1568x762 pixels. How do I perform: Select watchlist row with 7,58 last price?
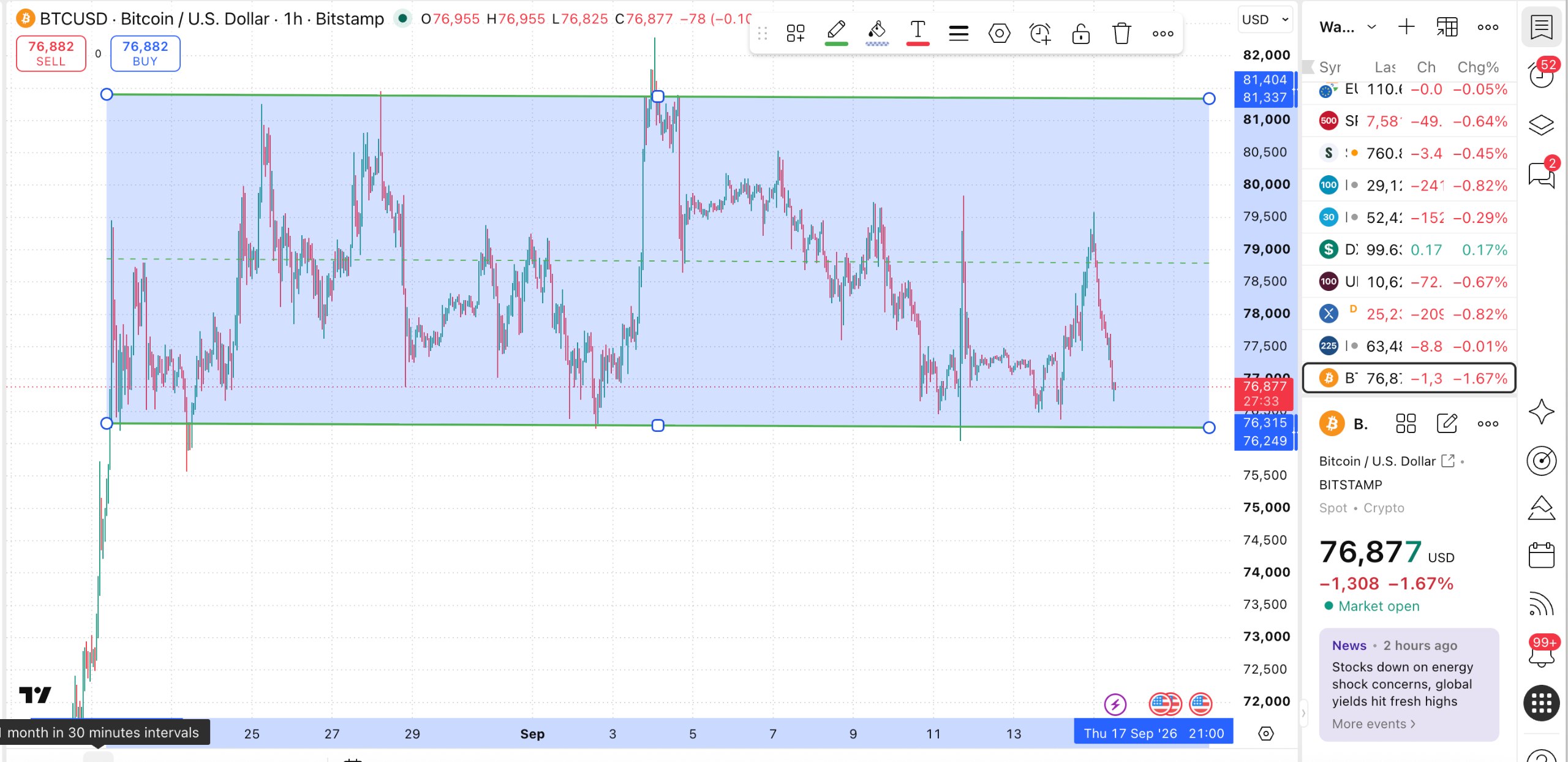(x=1409, y=121)
